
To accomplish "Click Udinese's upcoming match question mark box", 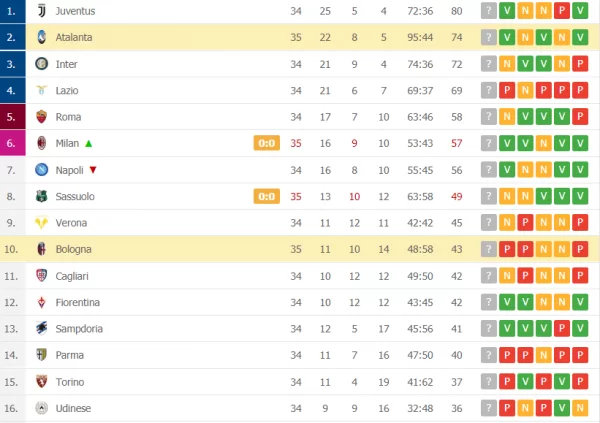I will pos(488,408).
